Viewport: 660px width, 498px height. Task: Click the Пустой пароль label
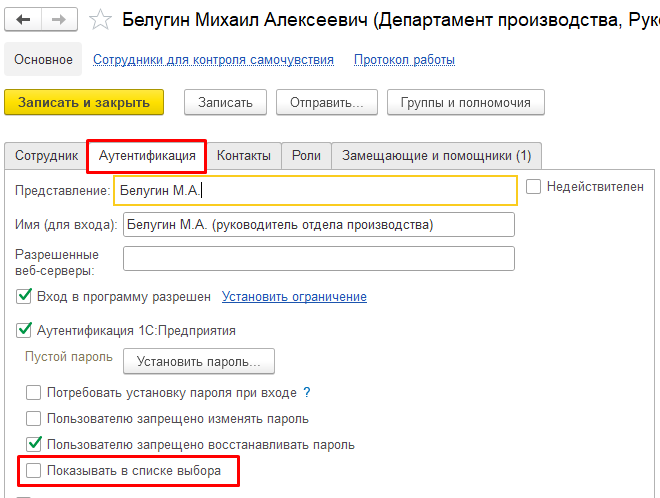click(x=69, y=357)
